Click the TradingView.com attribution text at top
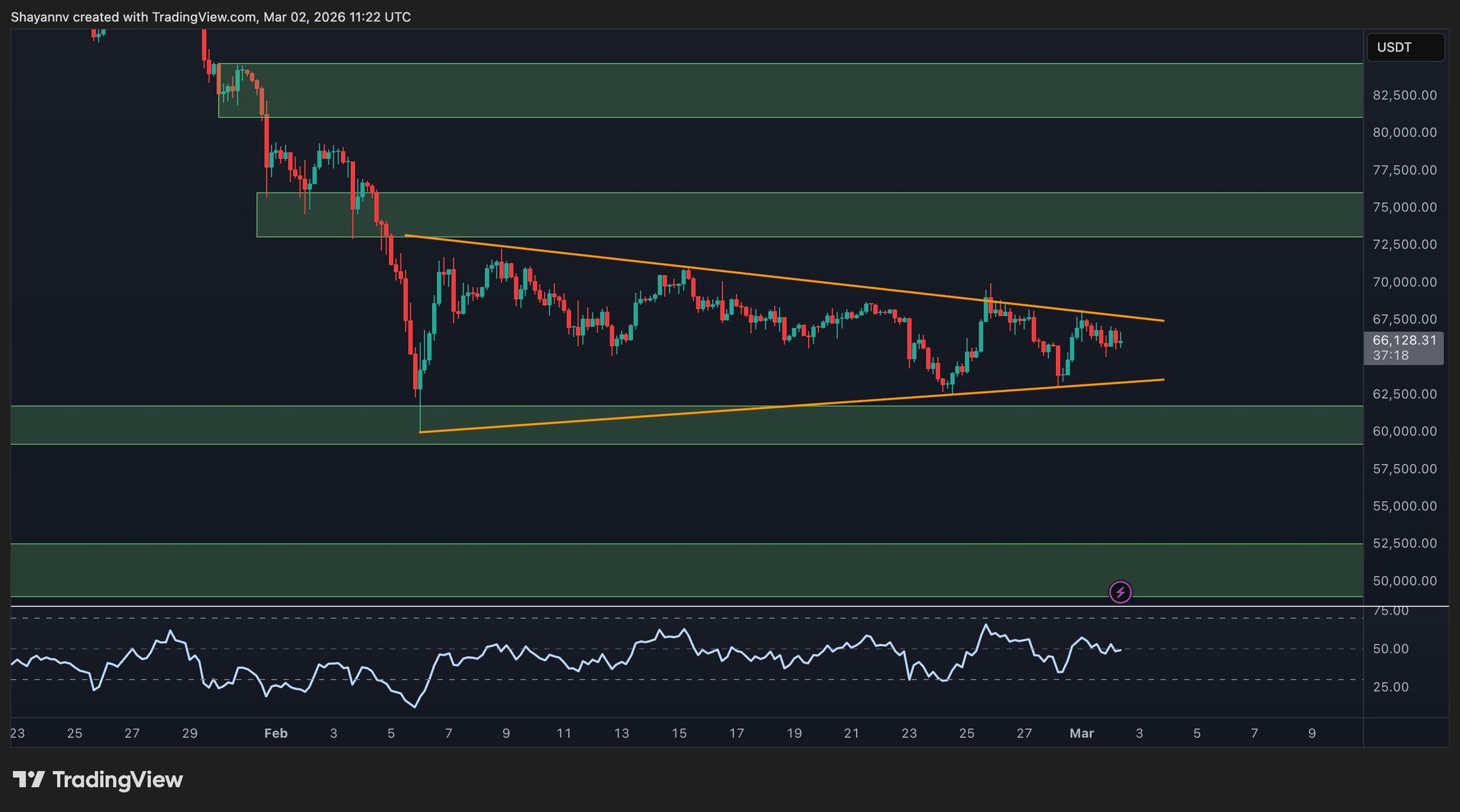1460x812 pixels. point(204,17)
